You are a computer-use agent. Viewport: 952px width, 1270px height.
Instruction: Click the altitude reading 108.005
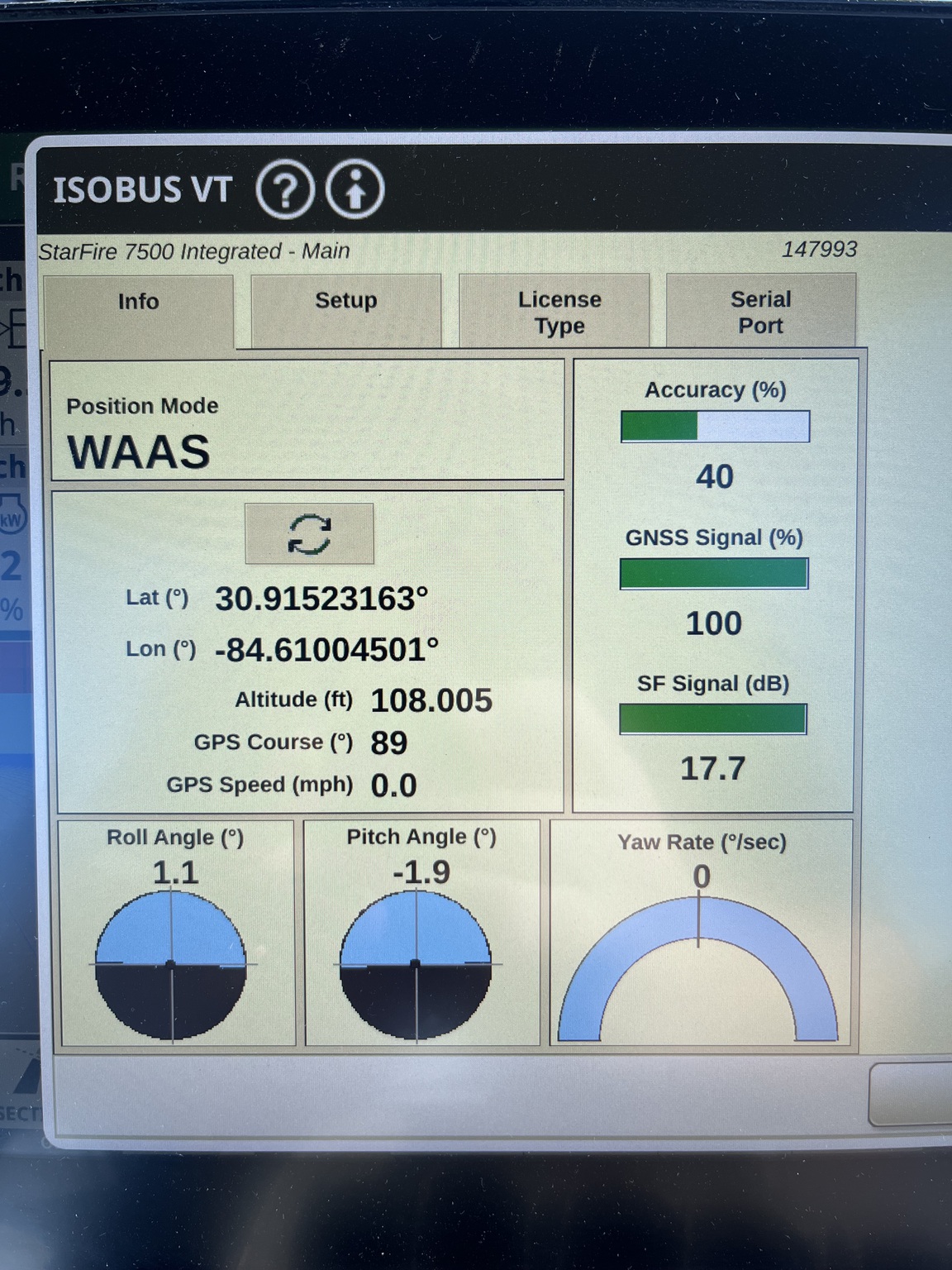[431, 701]
